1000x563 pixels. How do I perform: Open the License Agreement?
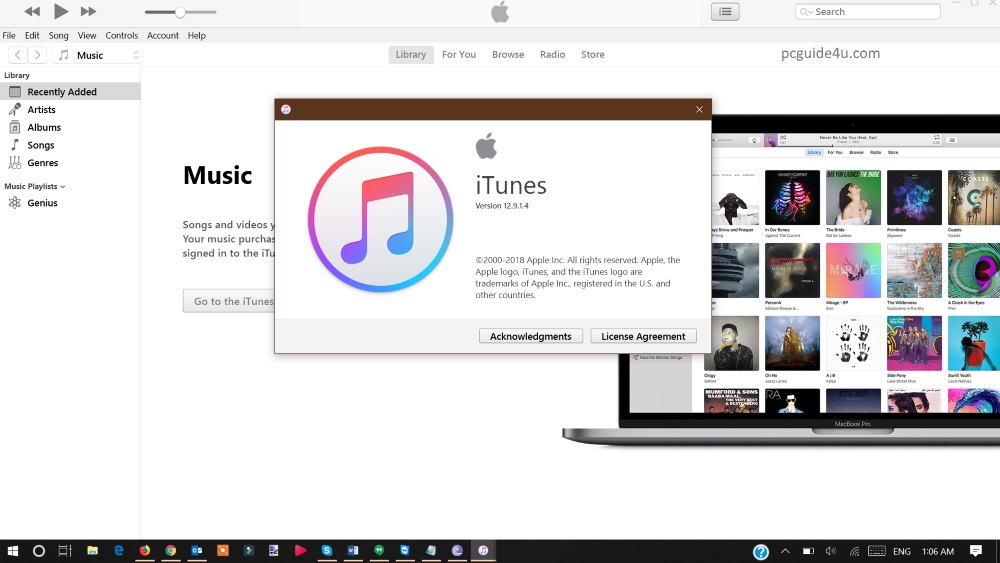coord(643,337)
